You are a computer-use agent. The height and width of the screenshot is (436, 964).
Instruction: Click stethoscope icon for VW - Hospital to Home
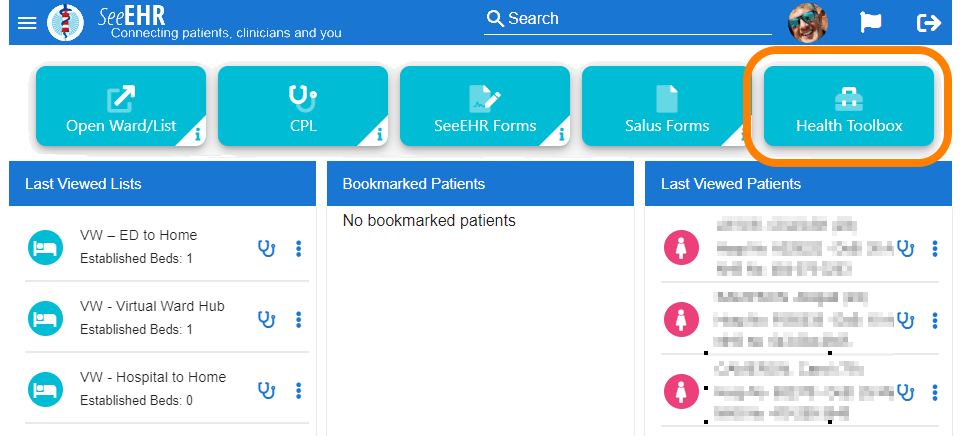pos(266,390)
